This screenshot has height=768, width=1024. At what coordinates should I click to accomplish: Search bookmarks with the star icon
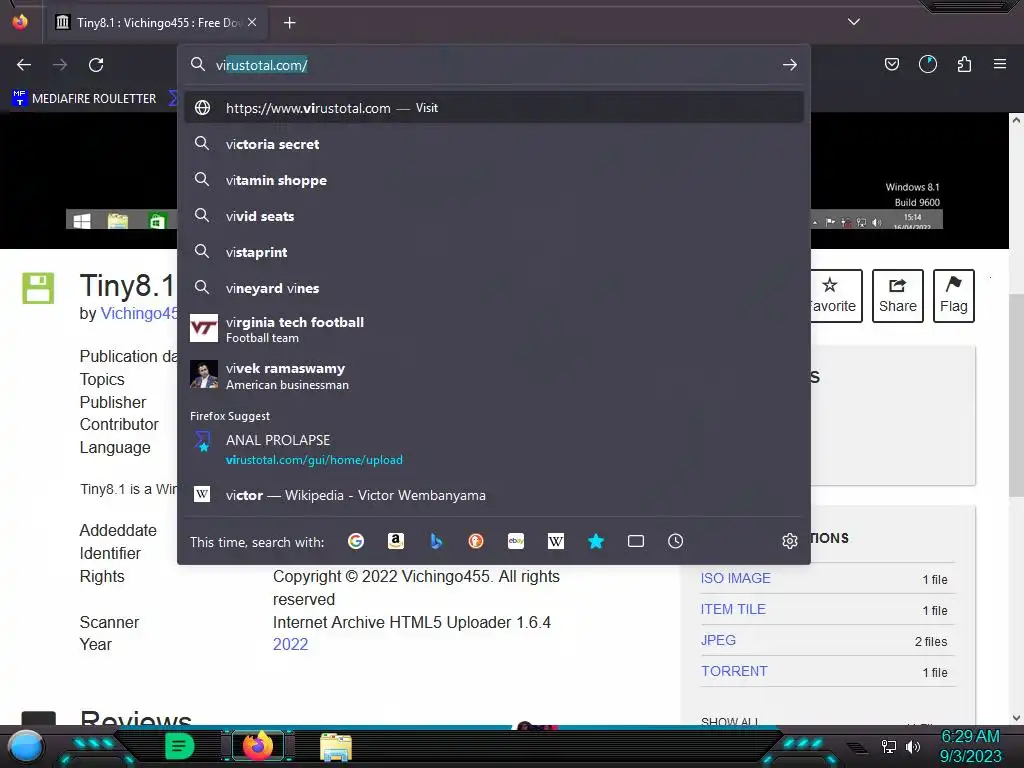point(596,541)
